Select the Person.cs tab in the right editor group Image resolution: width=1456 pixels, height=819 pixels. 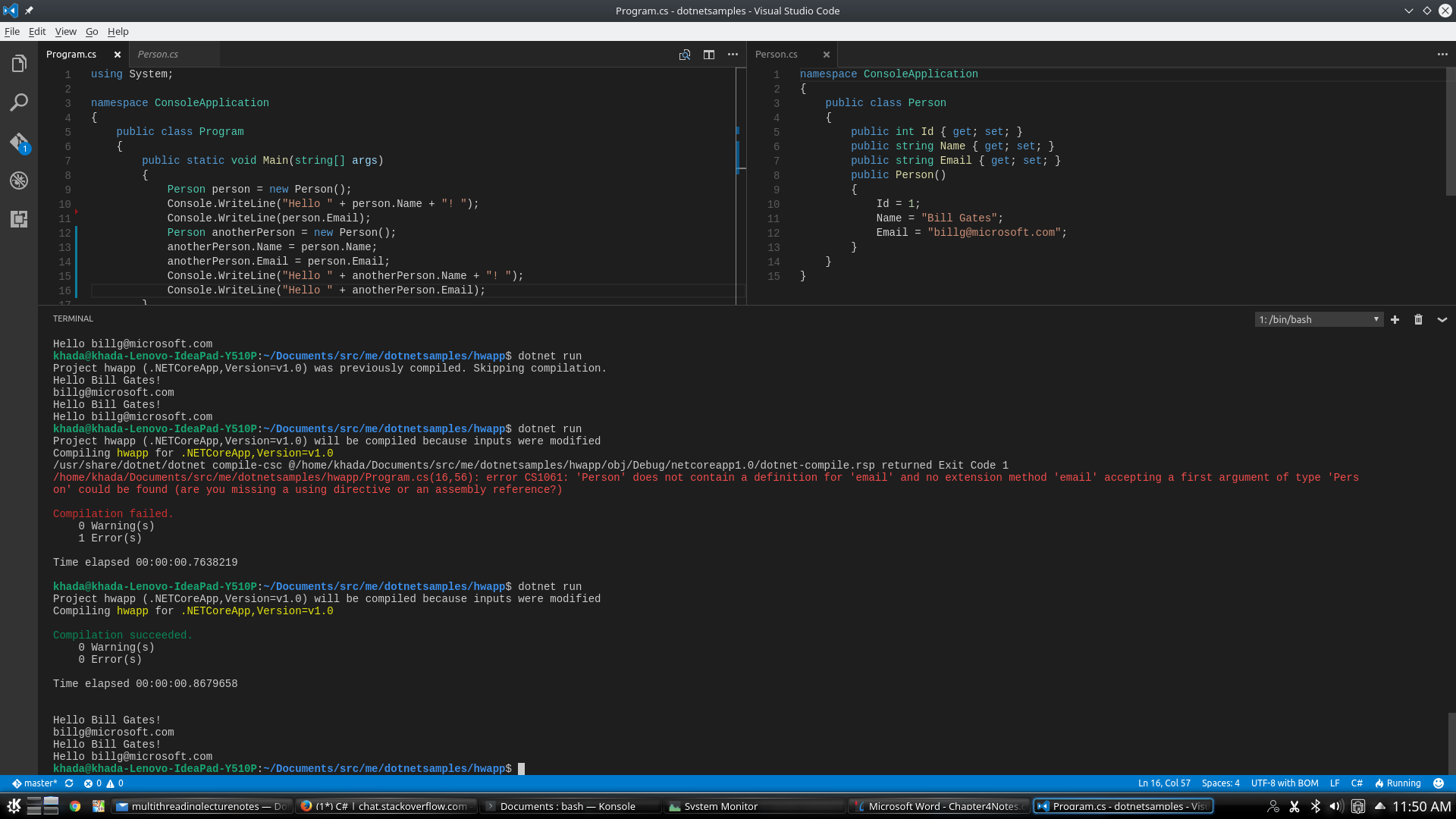(777, 55)
